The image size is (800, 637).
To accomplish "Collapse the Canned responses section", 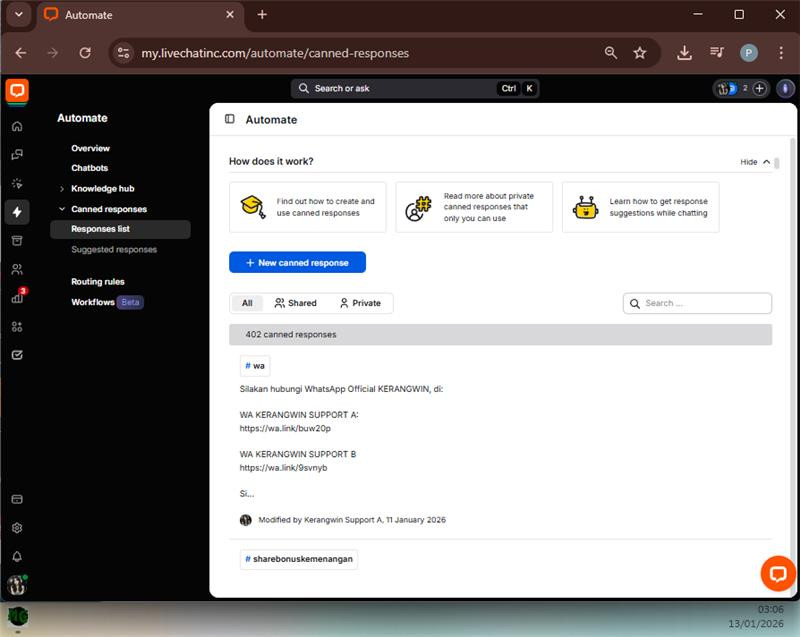I will [x=62, y=209].
